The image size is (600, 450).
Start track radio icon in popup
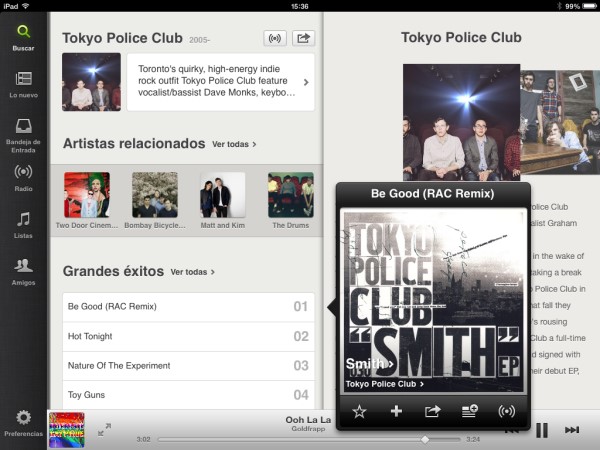[507, 411]
